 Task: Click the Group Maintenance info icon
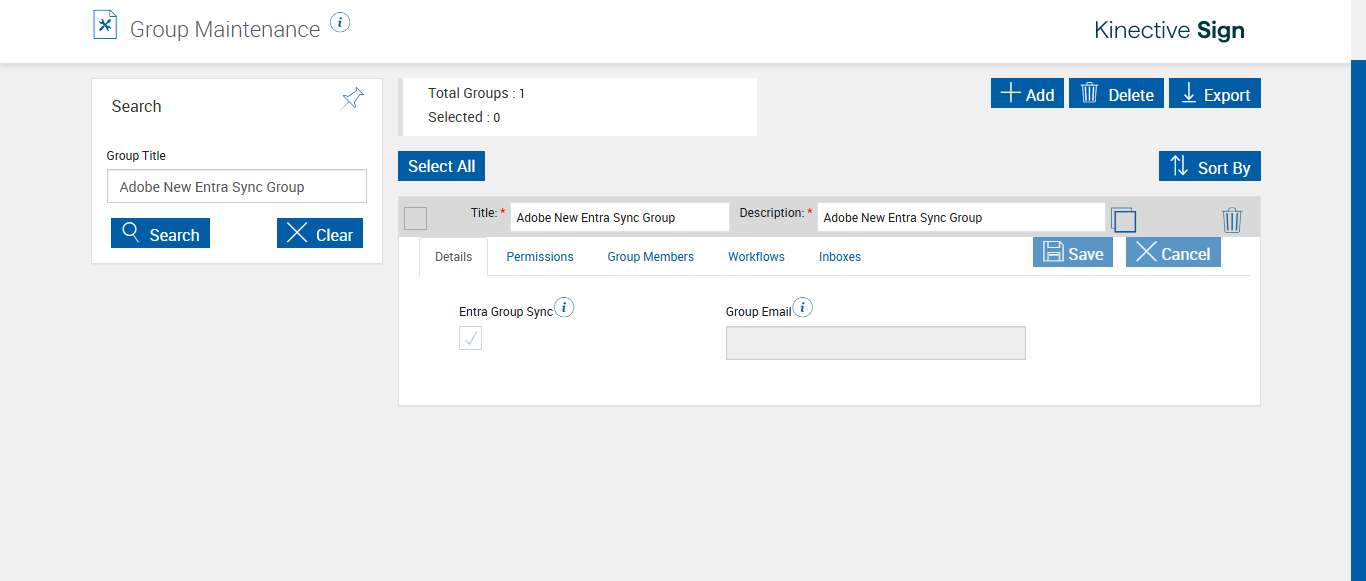340,22
